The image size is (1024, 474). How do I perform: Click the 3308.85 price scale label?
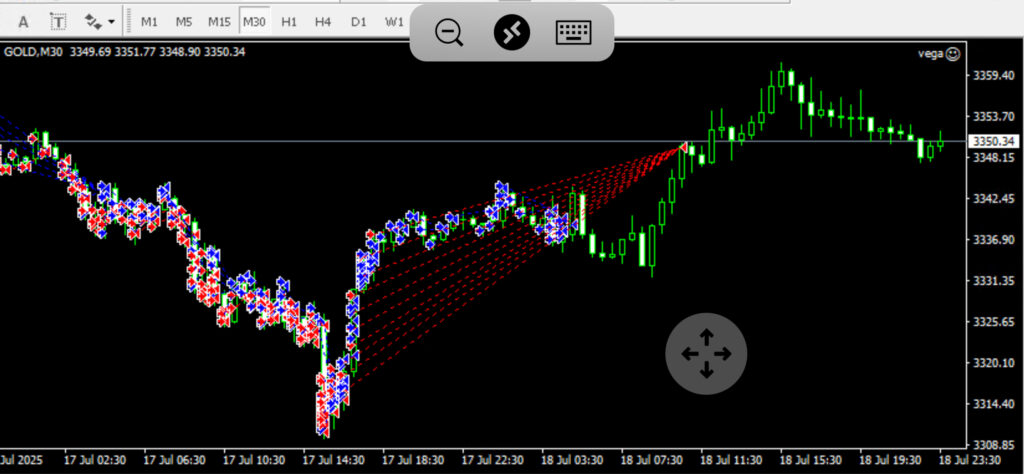993,445
